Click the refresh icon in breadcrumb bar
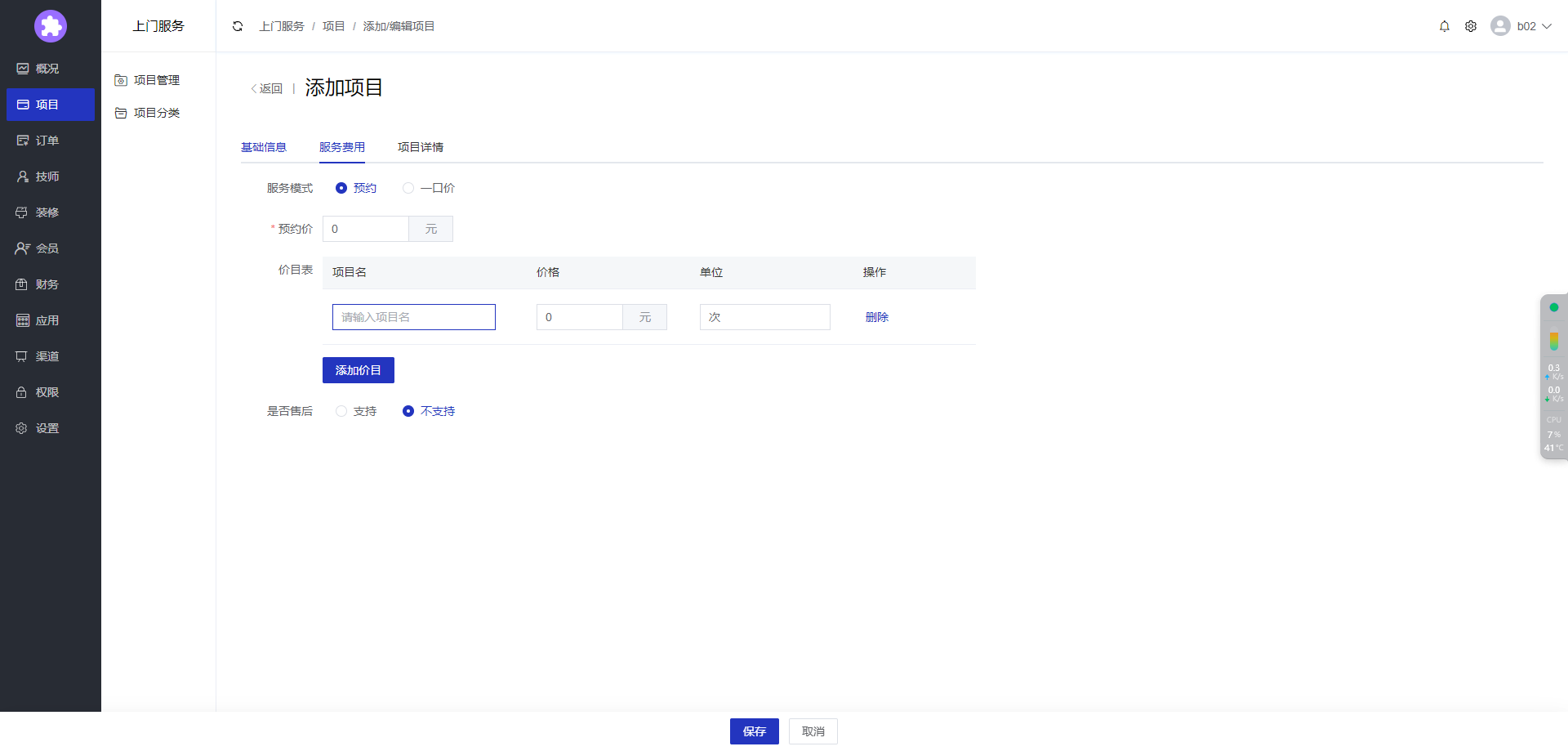The image size is (1568, 751). pos(238,26)
